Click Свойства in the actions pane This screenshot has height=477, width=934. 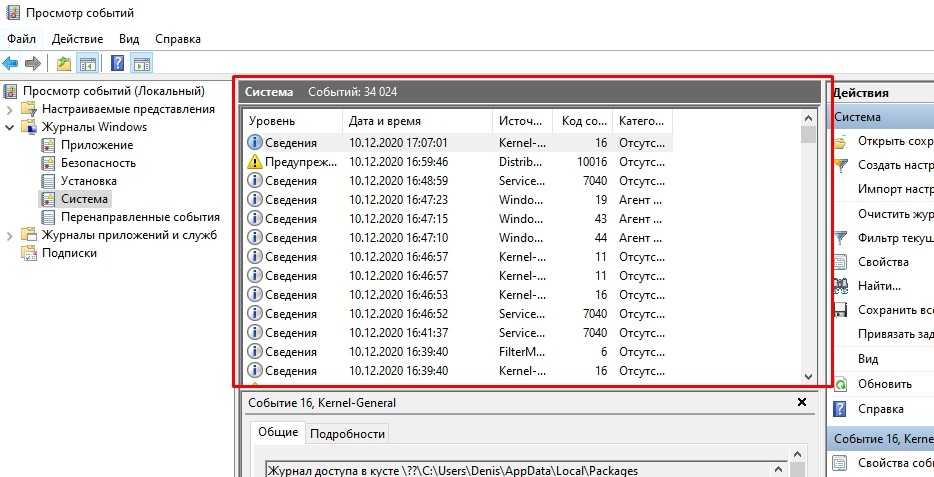click(883, 262)
